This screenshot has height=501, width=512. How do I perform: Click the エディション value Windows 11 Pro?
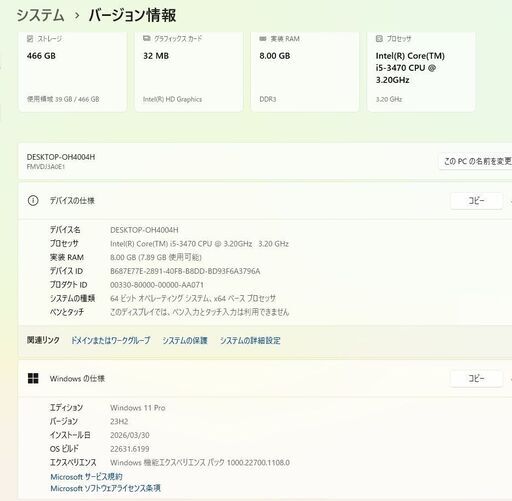click(138, 408)
